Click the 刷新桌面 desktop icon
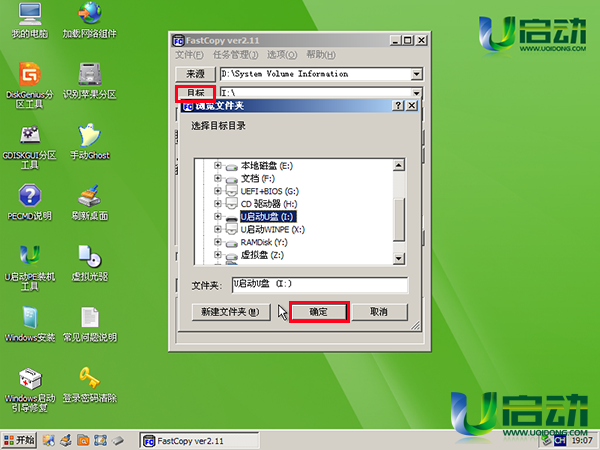Screen dimensions: 600x450 90,202
